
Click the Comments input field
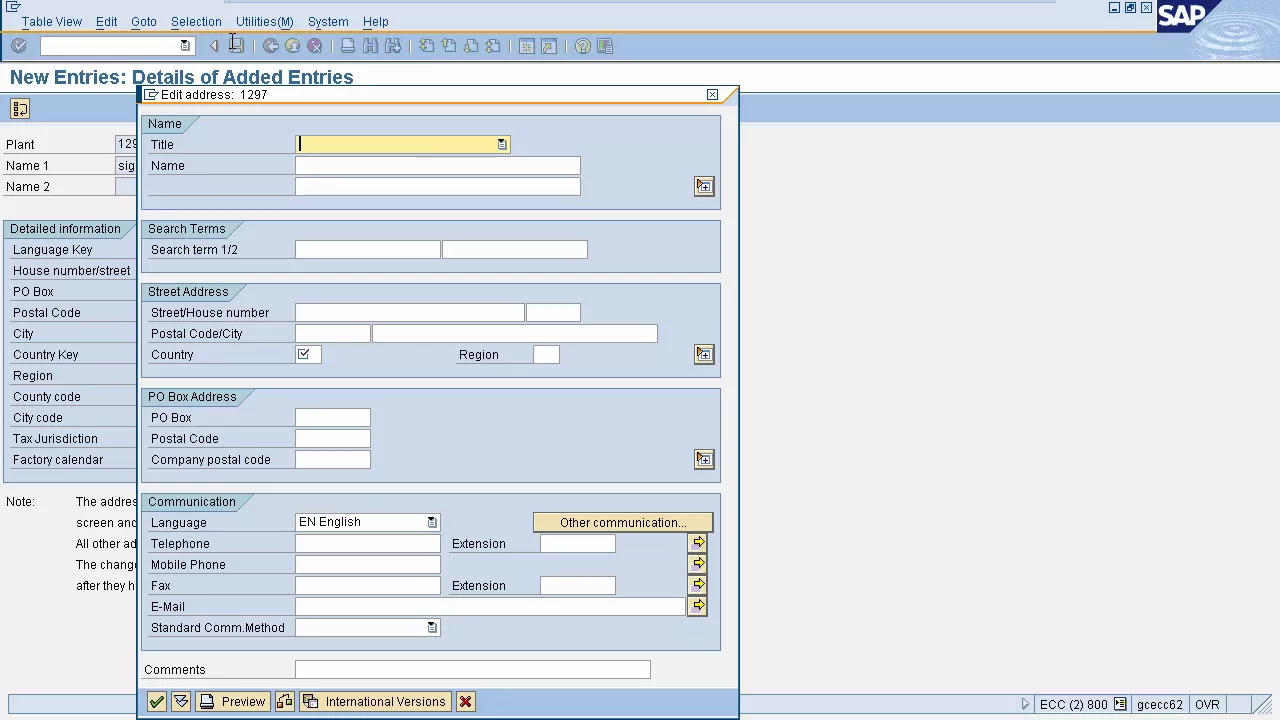472,670
